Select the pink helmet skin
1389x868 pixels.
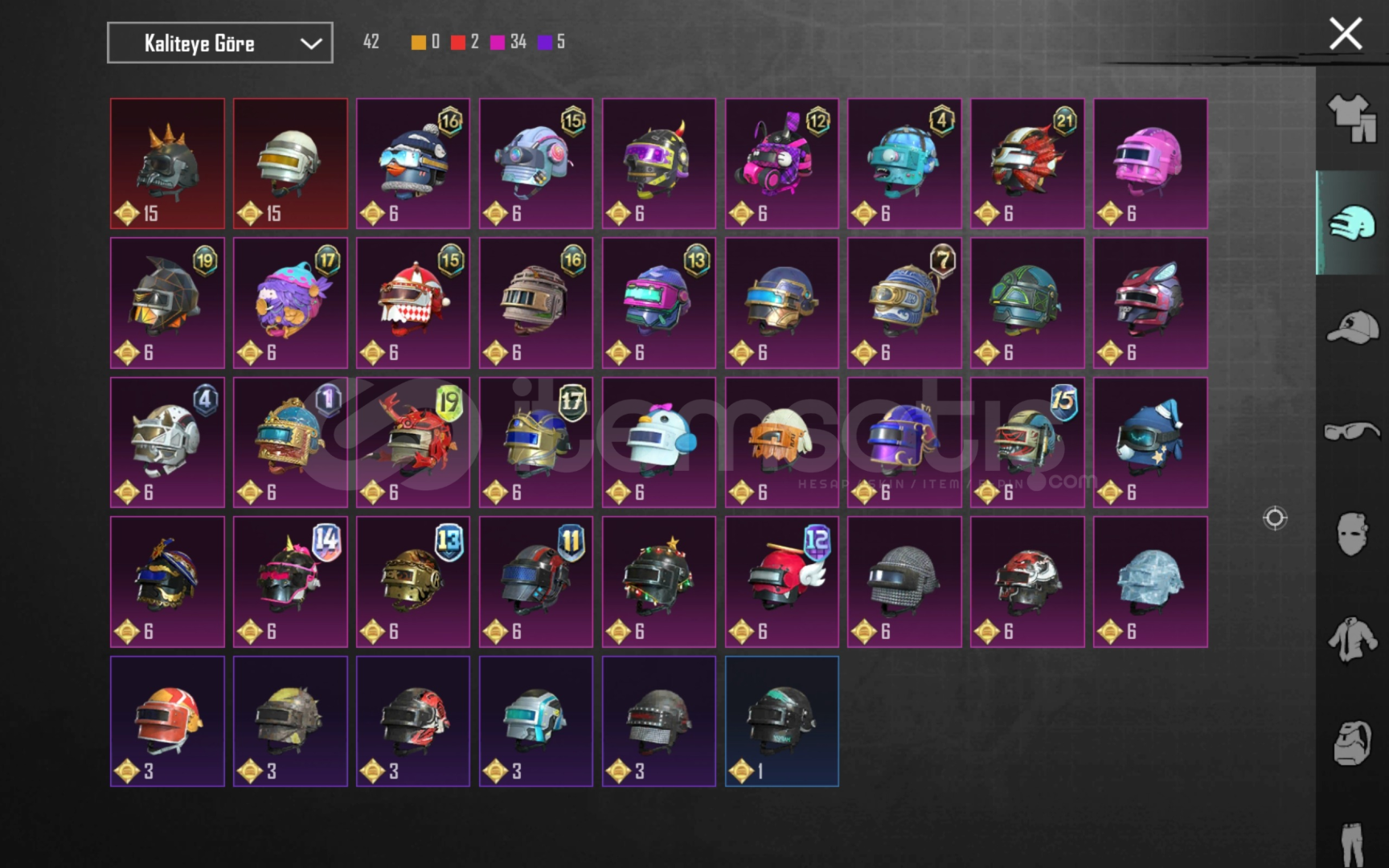coord(1150,164)
